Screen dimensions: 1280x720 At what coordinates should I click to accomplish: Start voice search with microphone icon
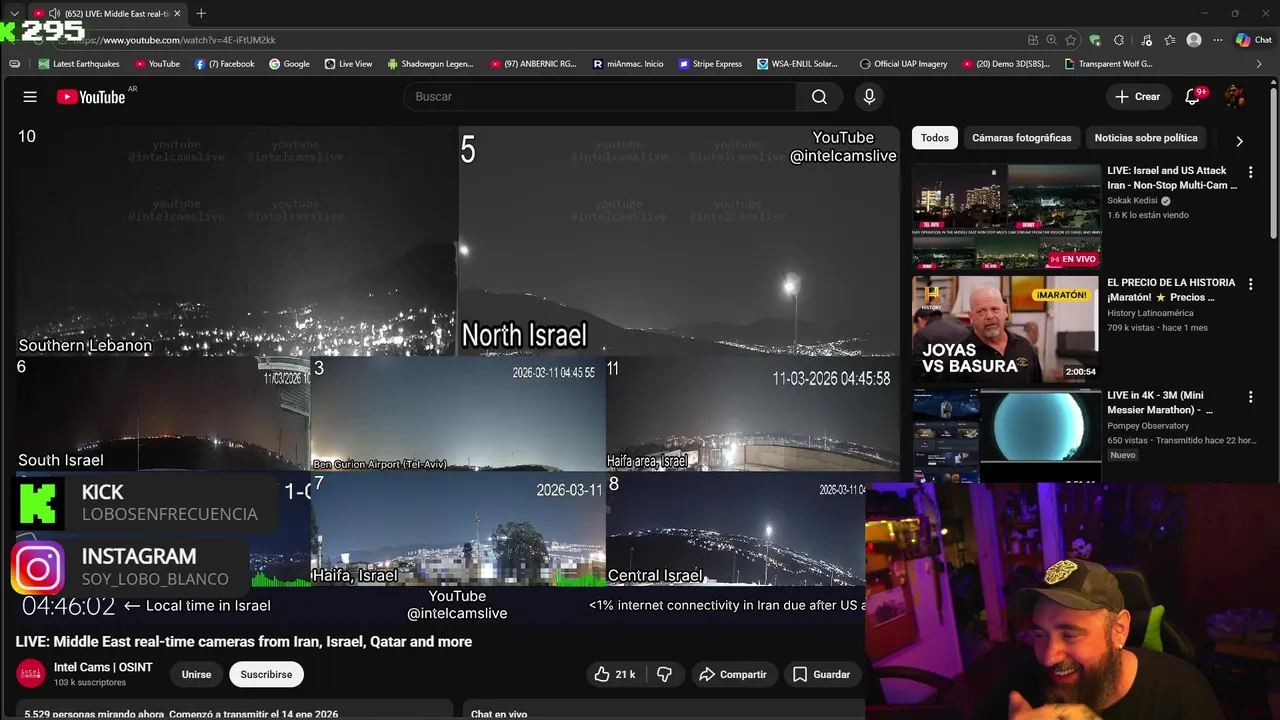pos(869,97)
